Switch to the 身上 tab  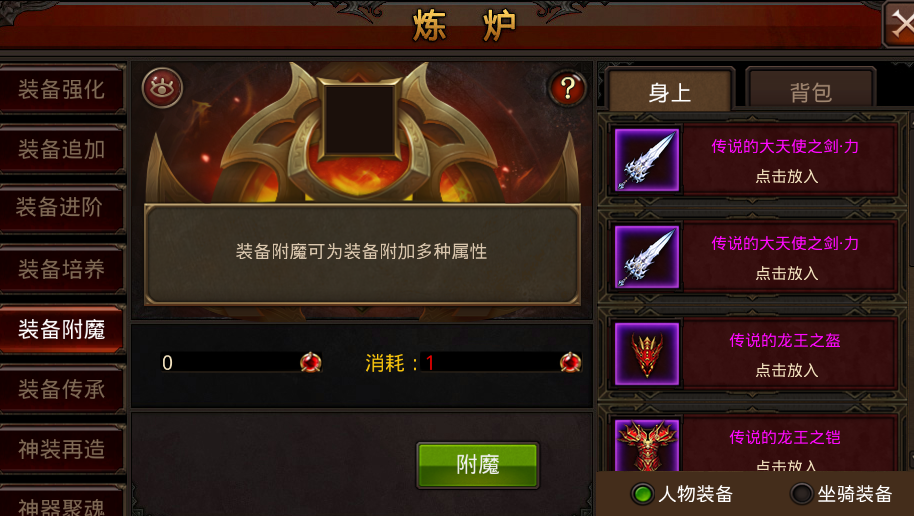[x=670, y=90]
